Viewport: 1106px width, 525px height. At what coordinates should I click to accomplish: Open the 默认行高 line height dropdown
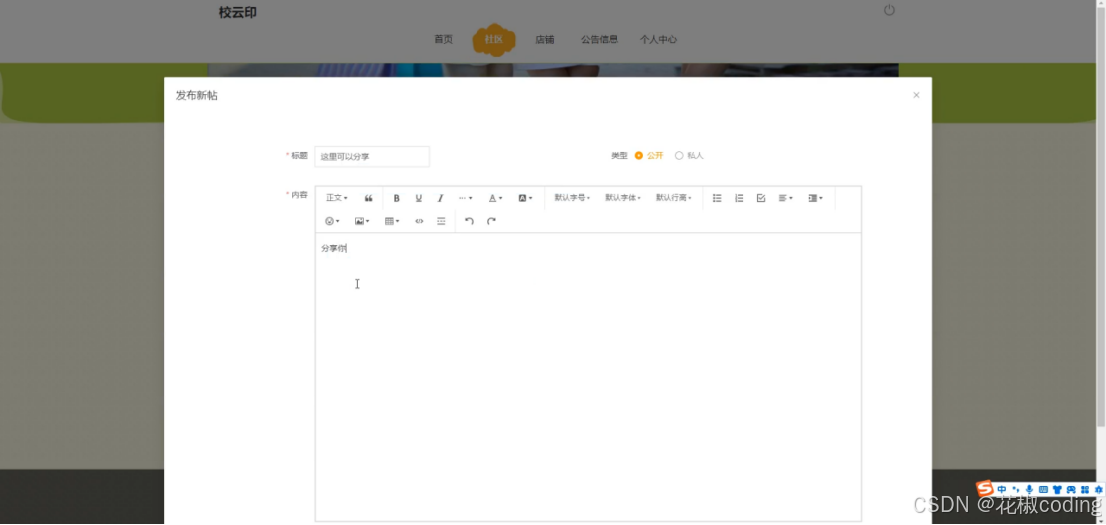(674, 198)
